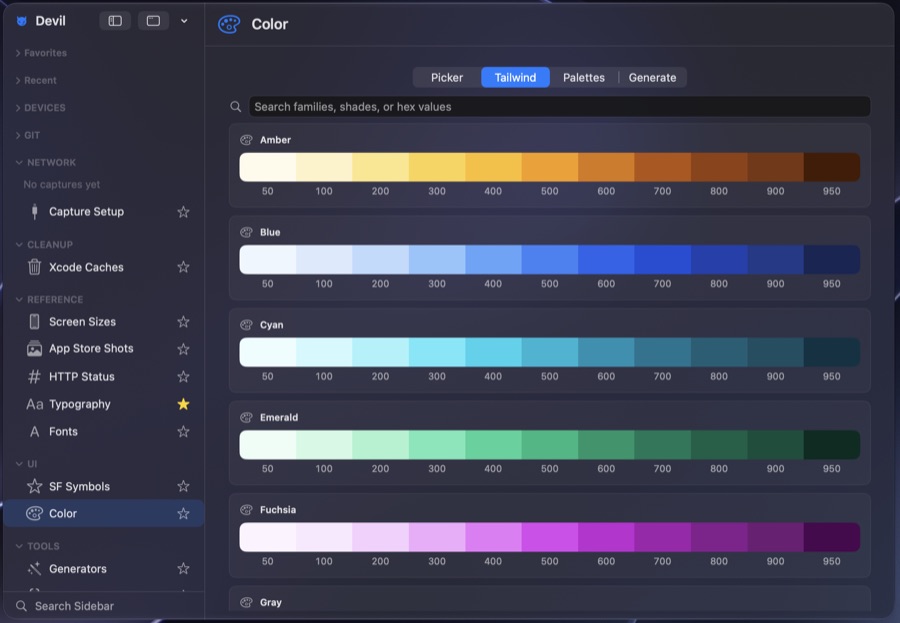Favorite Screen Sizes with its star

click(x=183, y=322)
